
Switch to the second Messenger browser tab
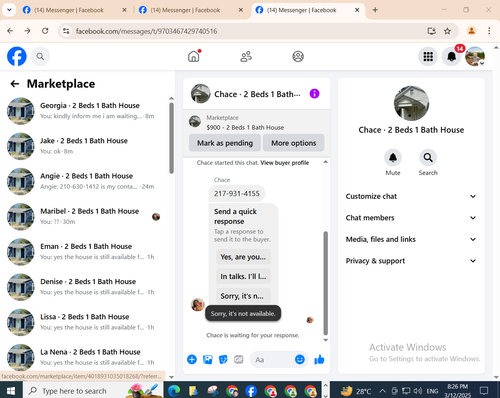pyautogui.click(x=191, y=10)
